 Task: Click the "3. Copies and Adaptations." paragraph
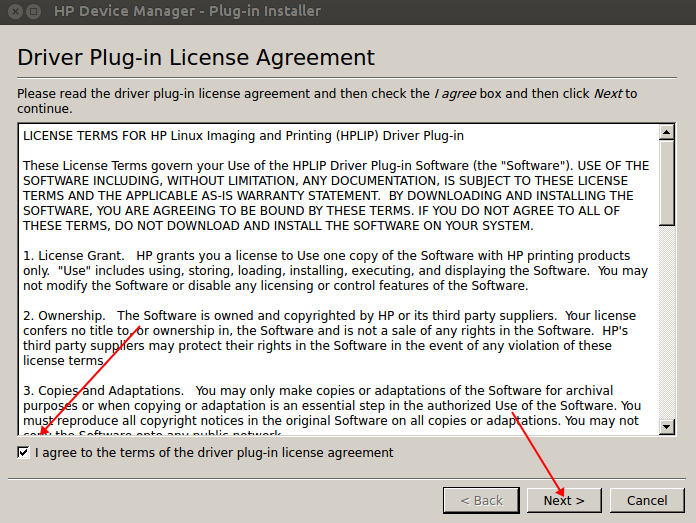tap(332, 412)
